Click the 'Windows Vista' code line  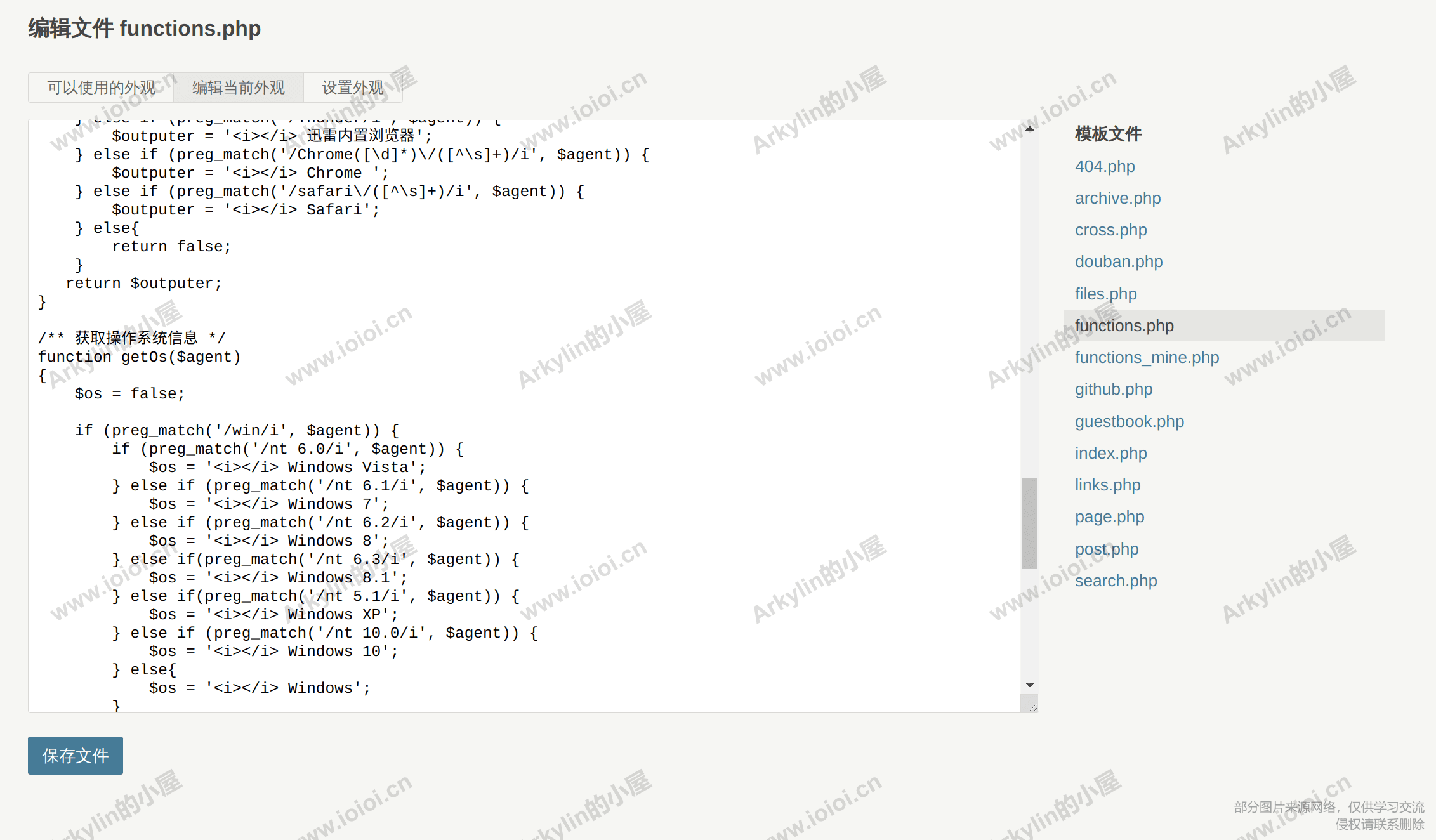pos(287,467)
